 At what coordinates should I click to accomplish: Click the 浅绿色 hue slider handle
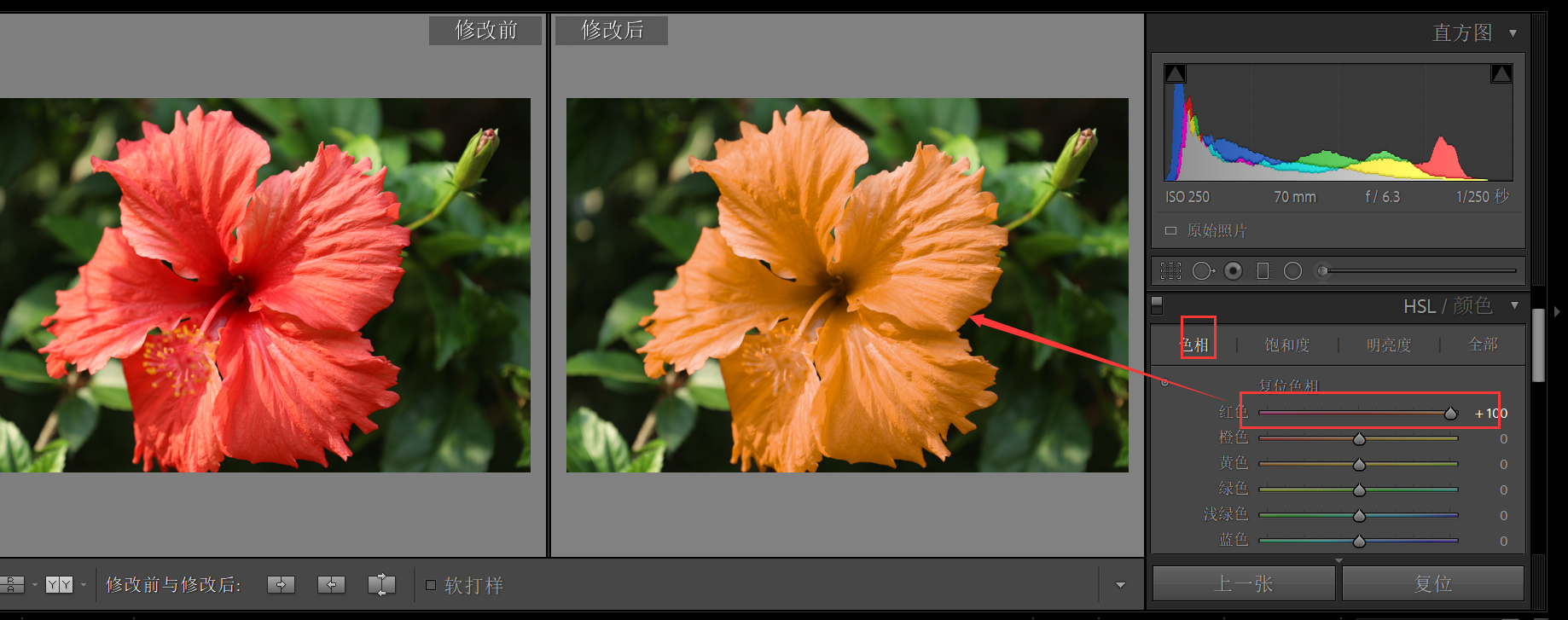point(1359,515)
